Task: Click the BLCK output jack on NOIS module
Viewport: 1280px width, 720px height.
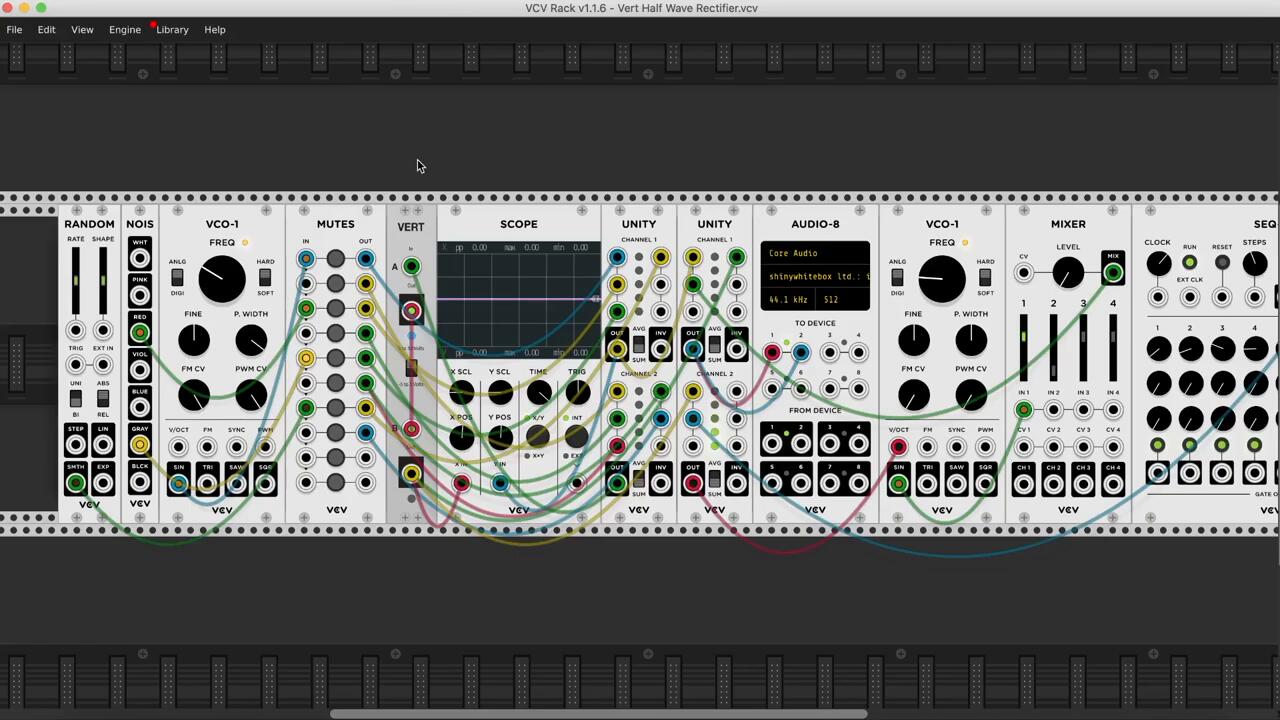Action: coord(140,484)
